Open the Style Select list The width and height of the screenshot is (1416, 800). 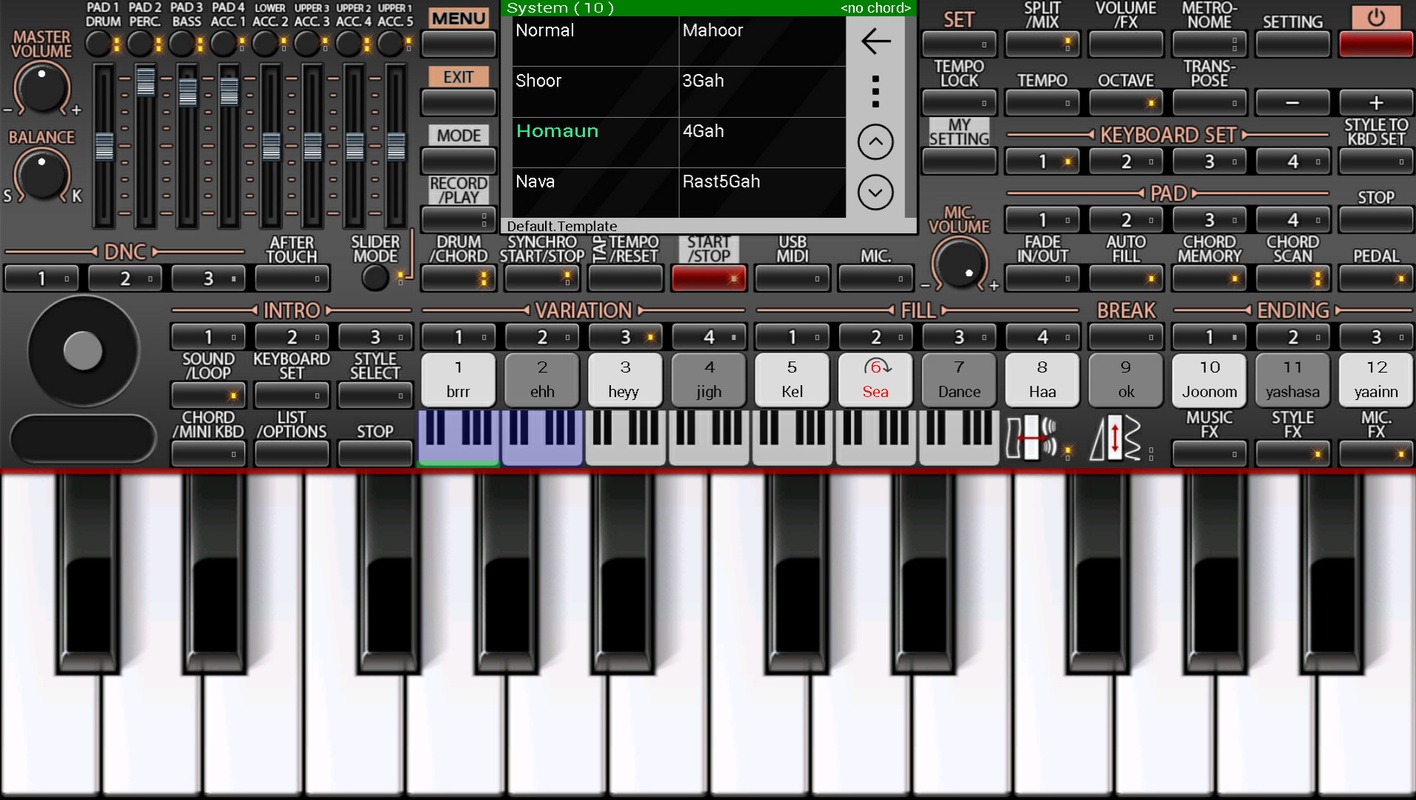(x=375, y=395)
